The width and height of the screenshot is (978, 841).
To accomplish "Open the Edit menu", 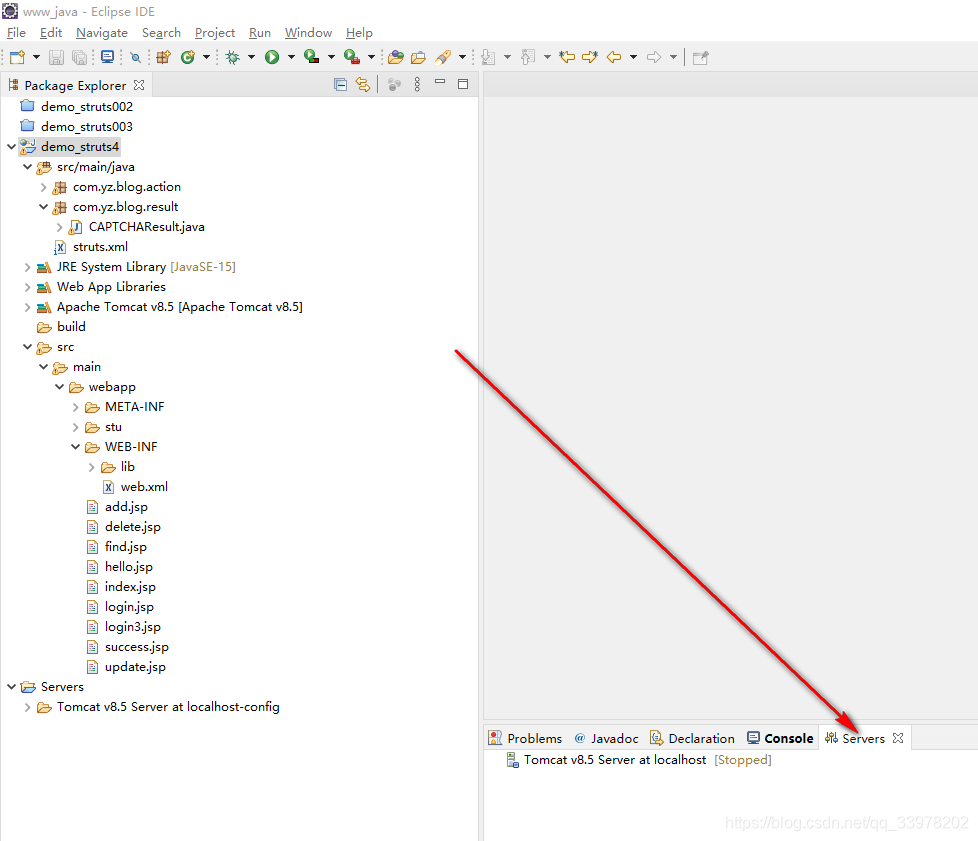I will (51, 32).
